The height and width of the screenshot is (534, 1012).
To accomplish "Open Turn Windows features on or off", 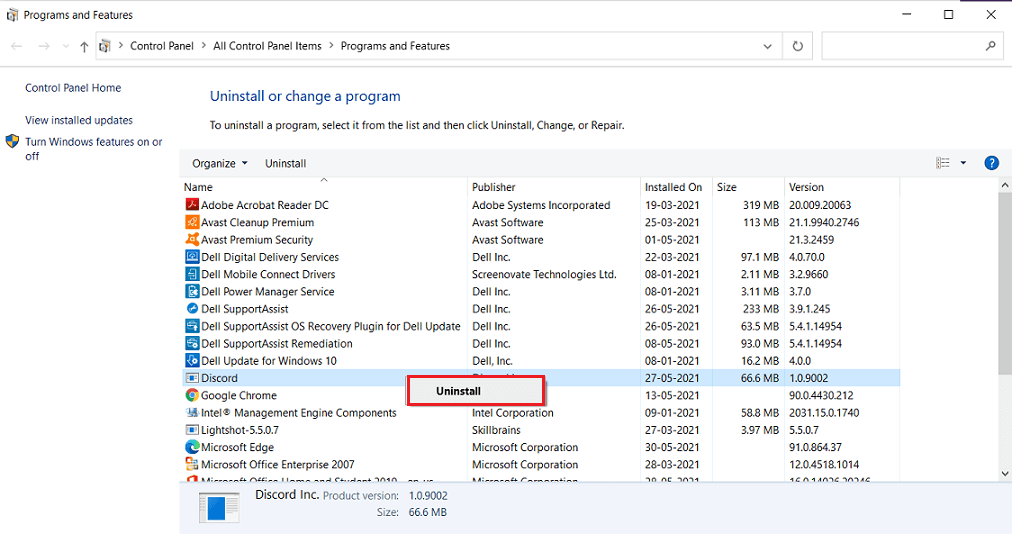I will [x=94, y=149].
